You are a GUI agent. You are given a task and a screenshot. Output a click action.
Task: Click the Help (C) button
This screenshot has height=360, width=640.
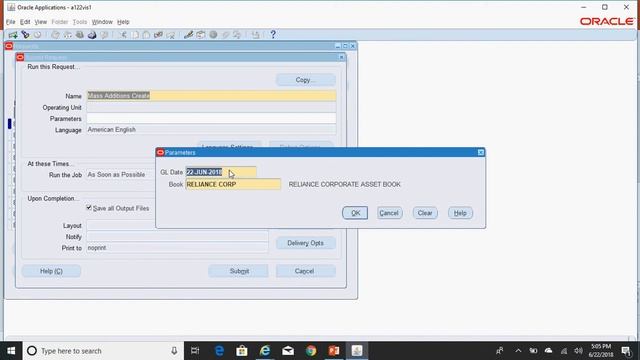point(51,271)
